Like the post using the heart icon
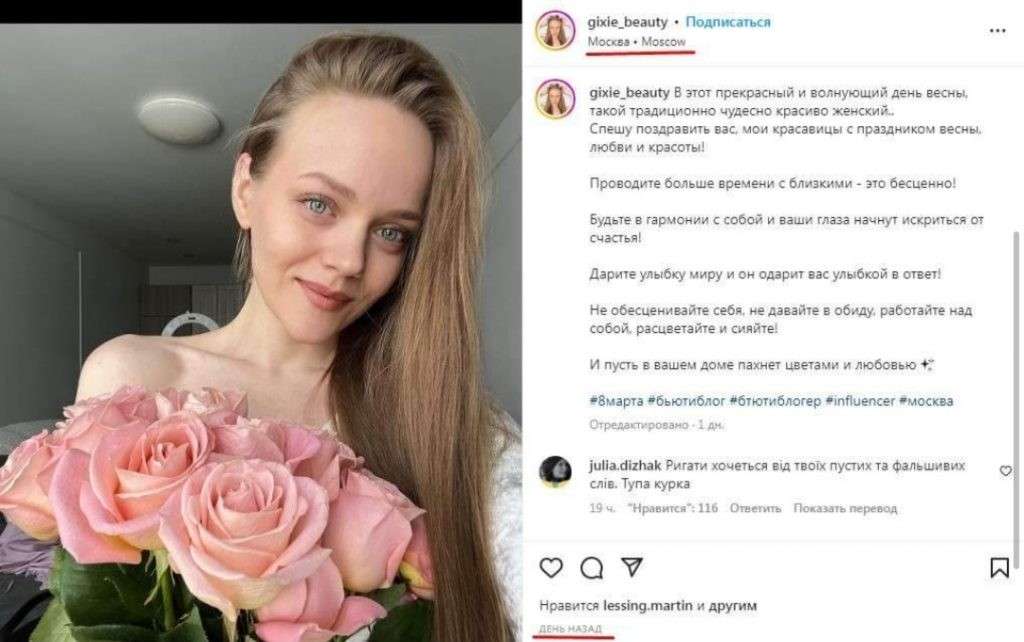Viewport: 1024px width, 642px height. 550,568
